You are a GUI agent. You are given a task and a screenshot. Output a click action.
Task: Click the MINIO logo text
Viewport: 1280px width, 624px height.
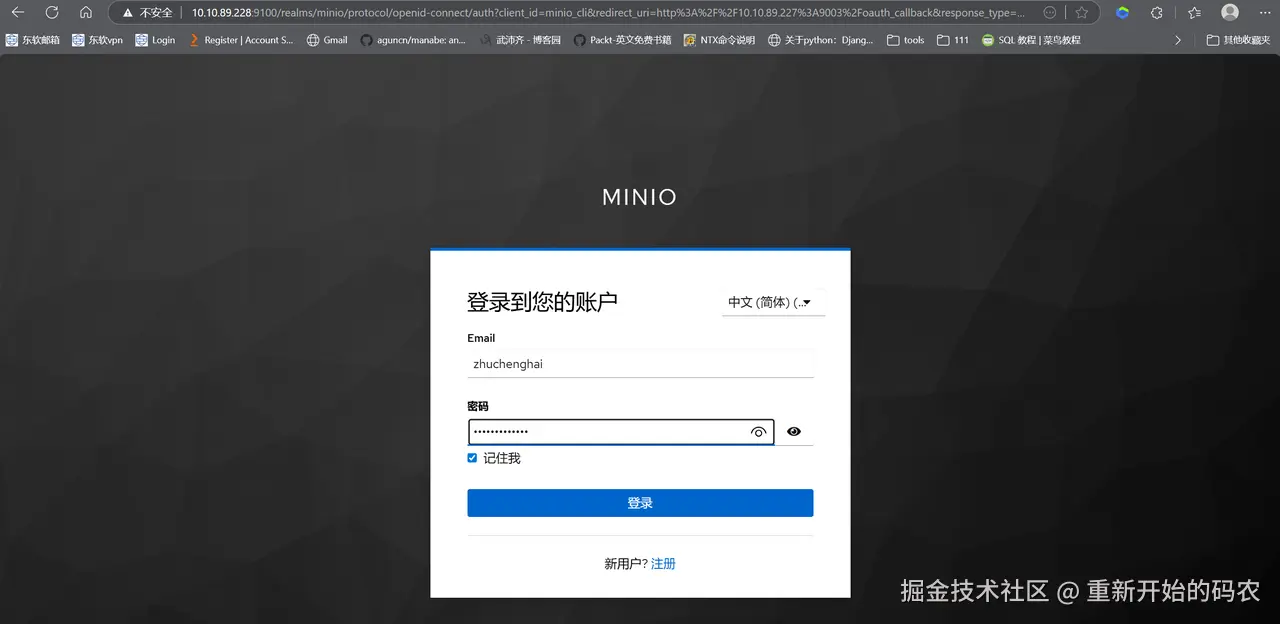click(x=640, y=198)
